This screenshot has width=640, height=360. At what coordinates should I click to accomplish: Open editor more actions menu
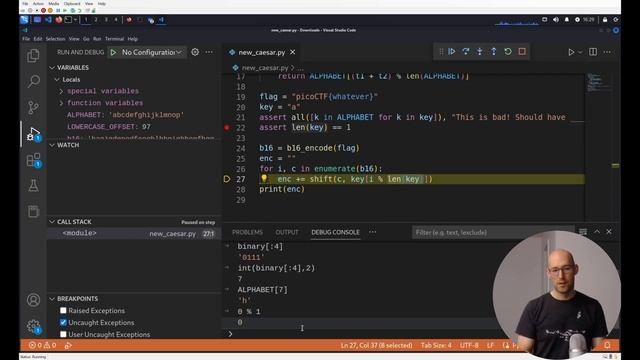point(607,52)
